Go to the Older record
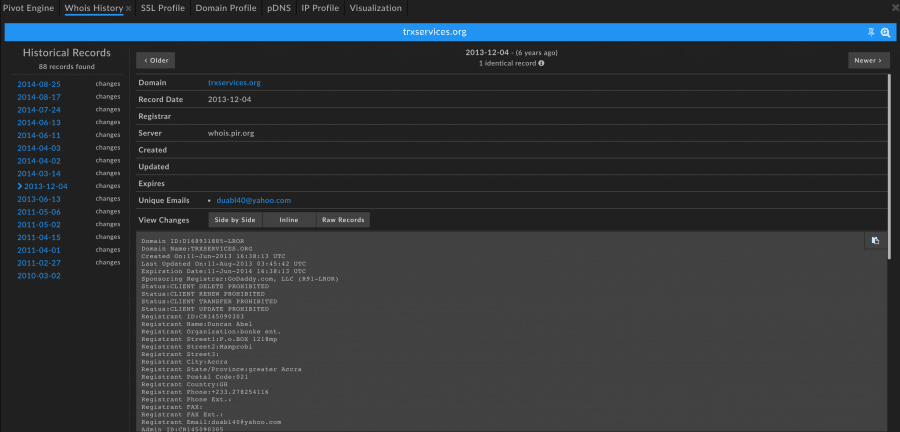The height and width of the screenshot is (432, 900). tap(156, 60)
